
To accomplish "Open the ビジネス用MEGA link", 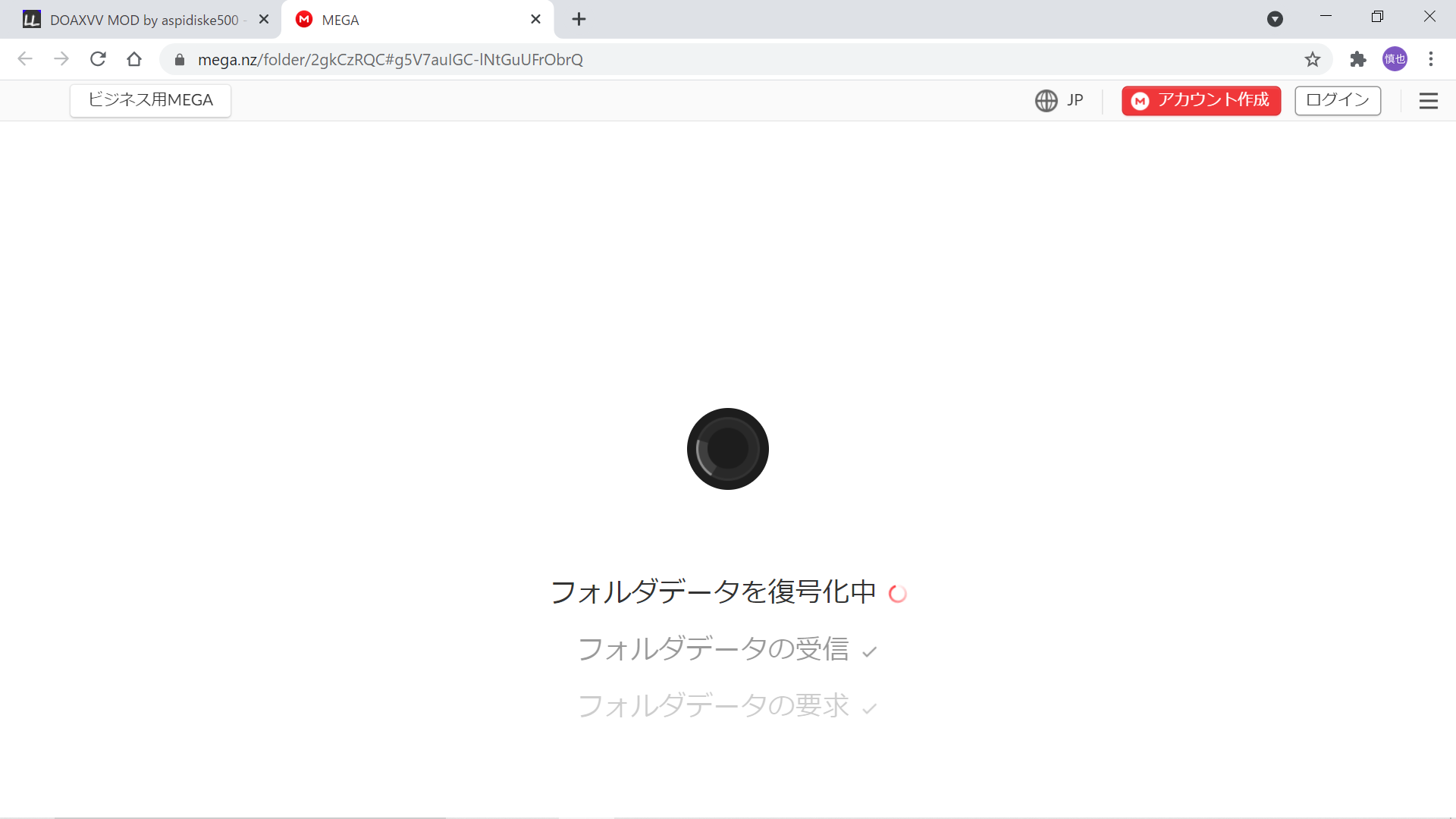I will point(150,100).
